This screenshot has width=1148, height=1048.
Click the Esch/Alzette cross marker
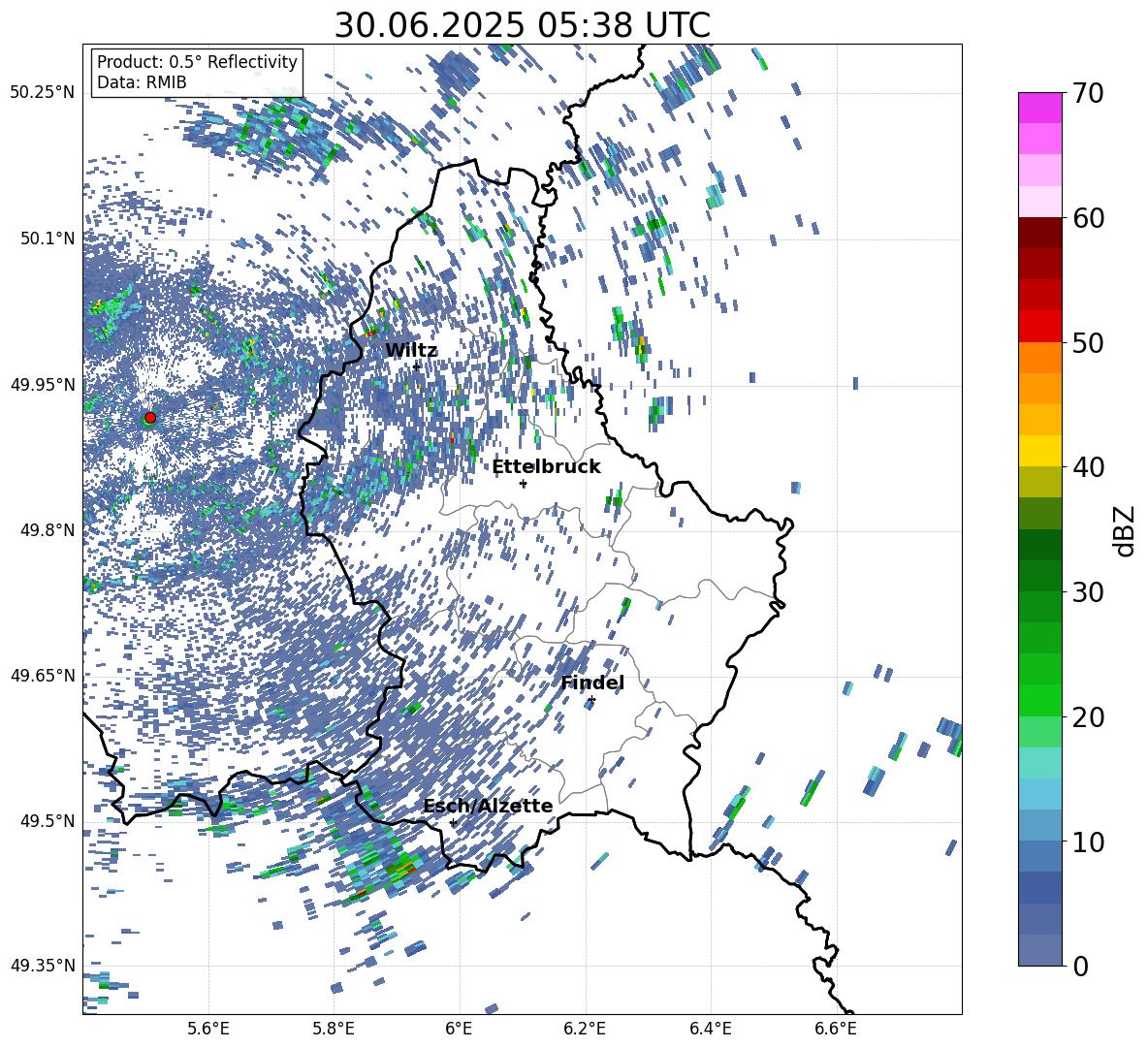453,822
